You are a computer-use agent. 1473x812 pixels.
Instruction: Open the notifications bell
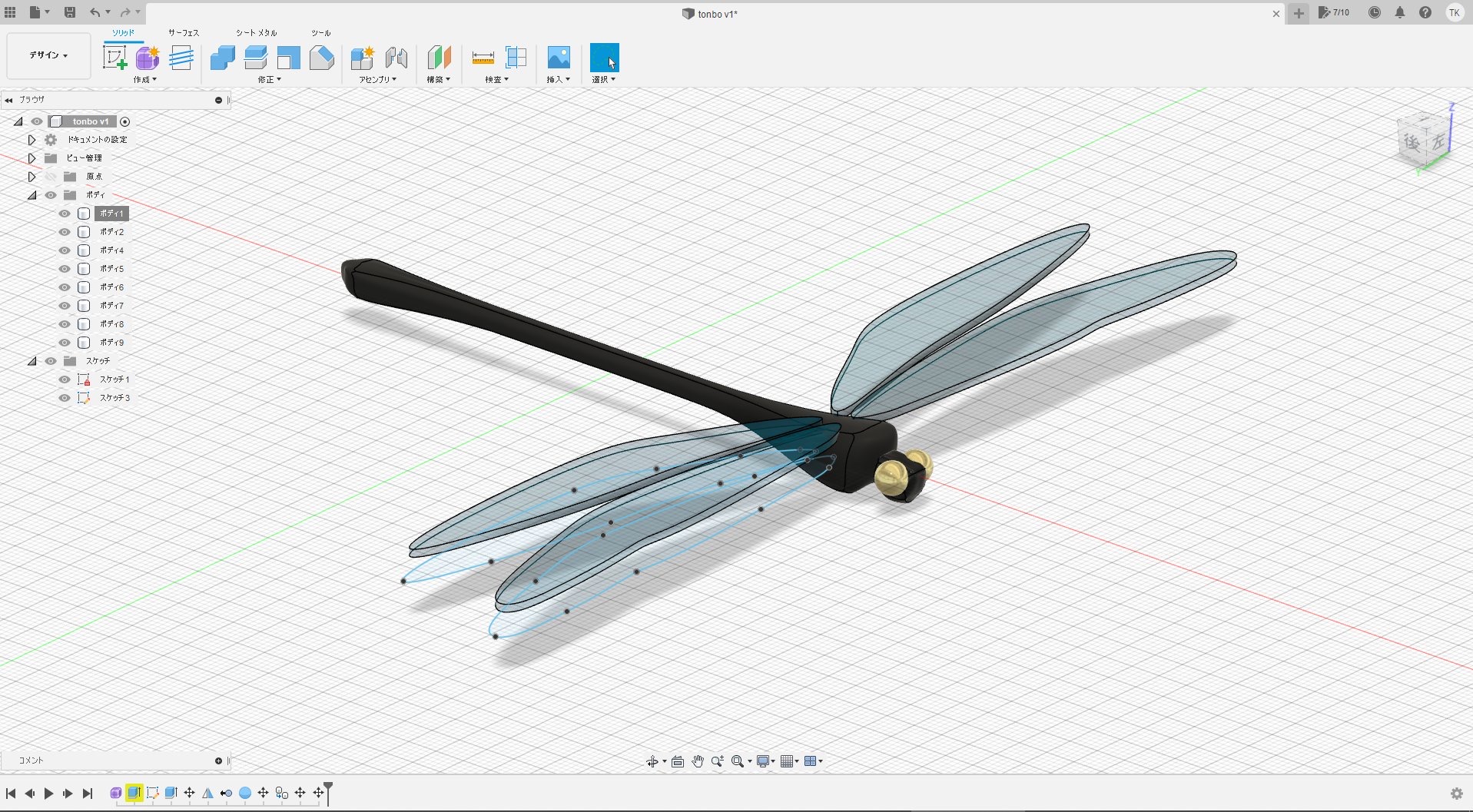tap(1400, 12)
